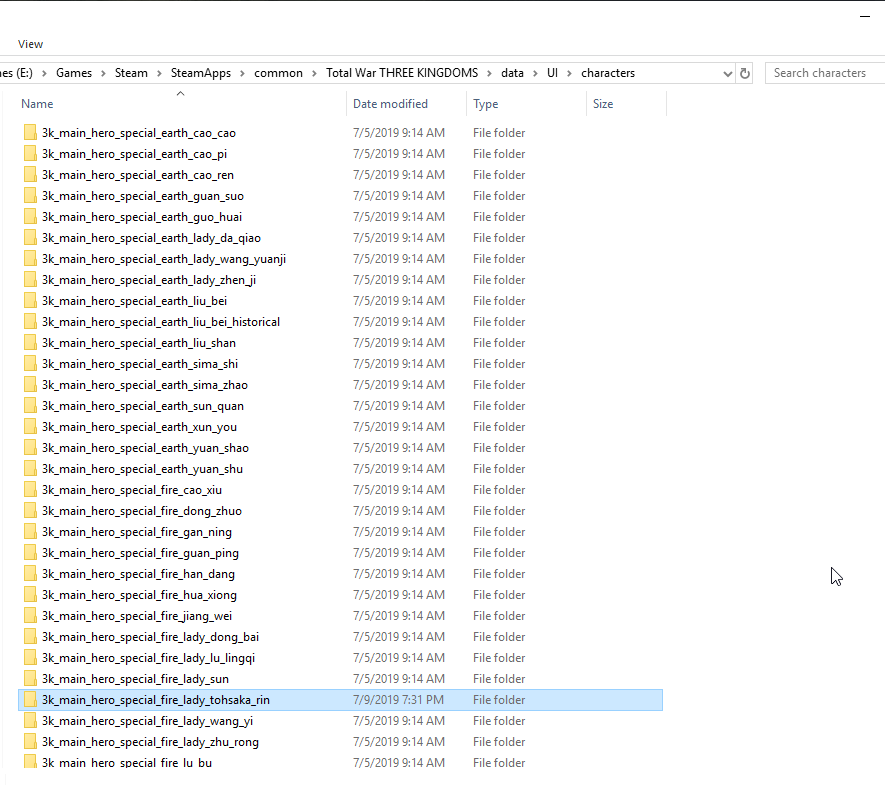The image size is (885, 792).
Task: Expand chevron after Steam breadcrumb
Action: (x=159, y=73)
